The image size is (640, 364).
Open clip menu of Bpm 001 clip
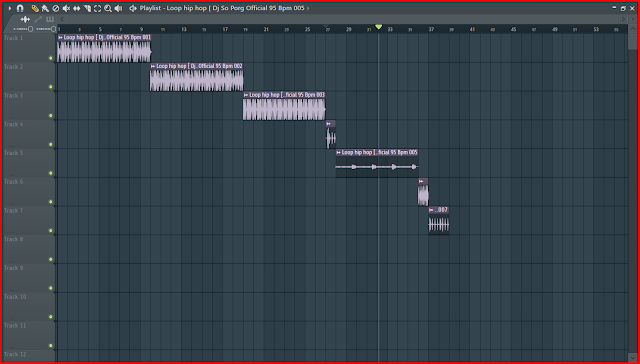[60, 38]
